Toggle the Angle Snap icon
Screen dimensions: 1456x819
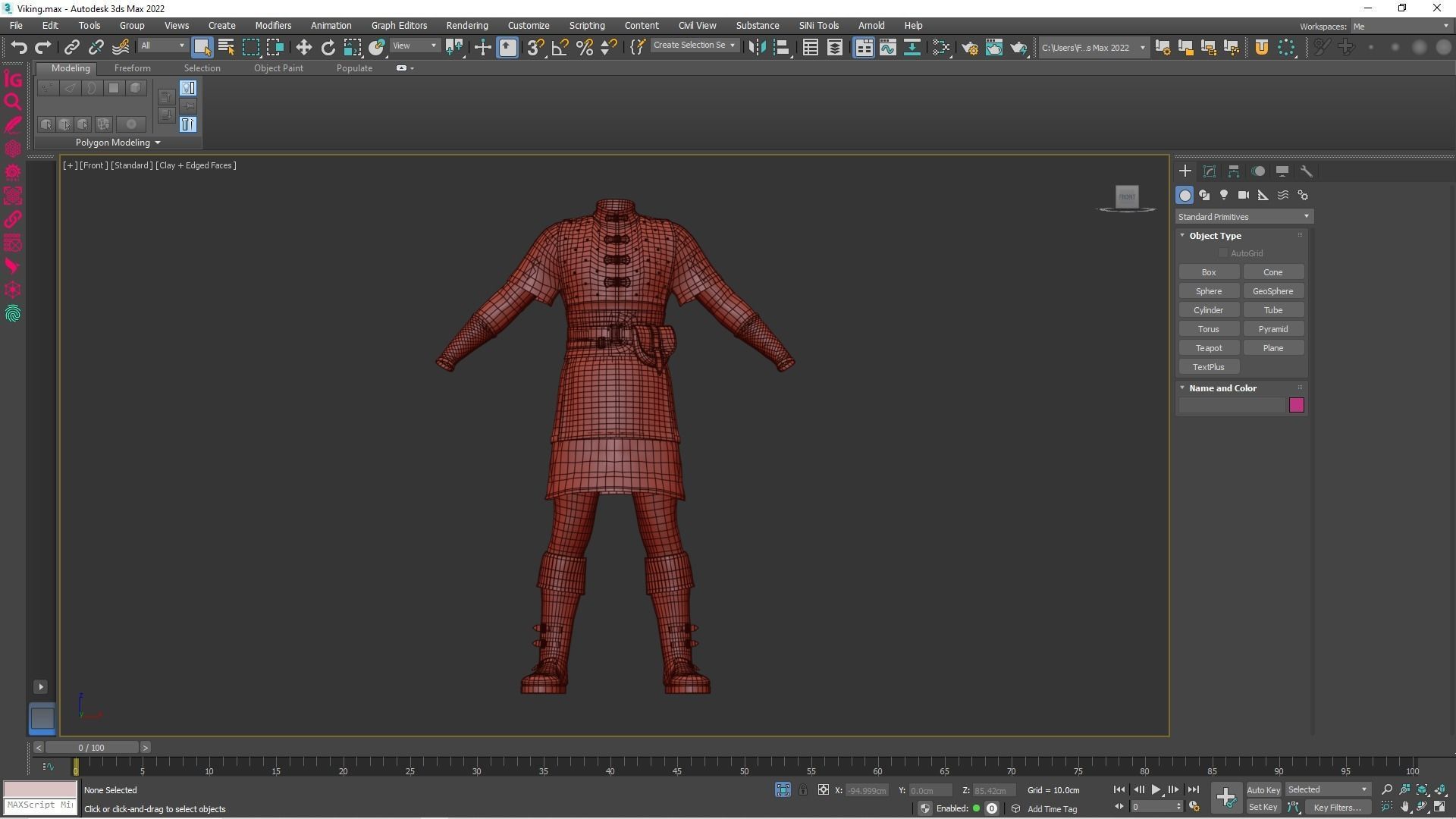pos(560,47)
